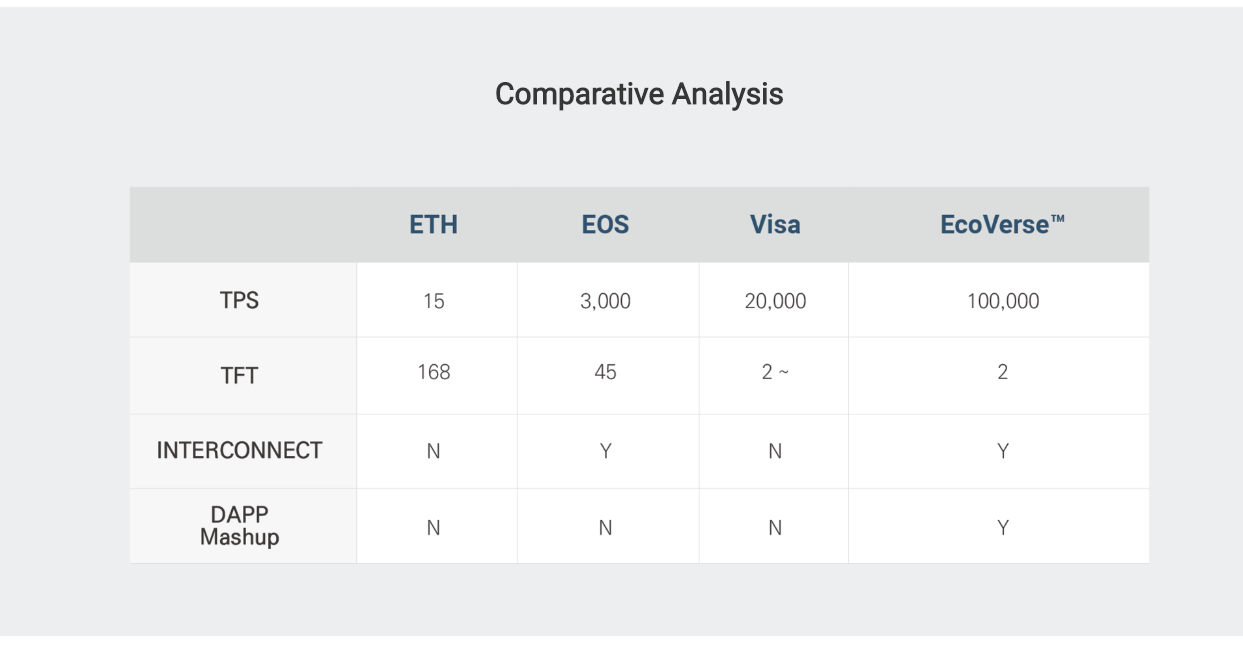Click the Comparative Analysis heading
The image size is (1243, 670).
click(x=639, y=95)
